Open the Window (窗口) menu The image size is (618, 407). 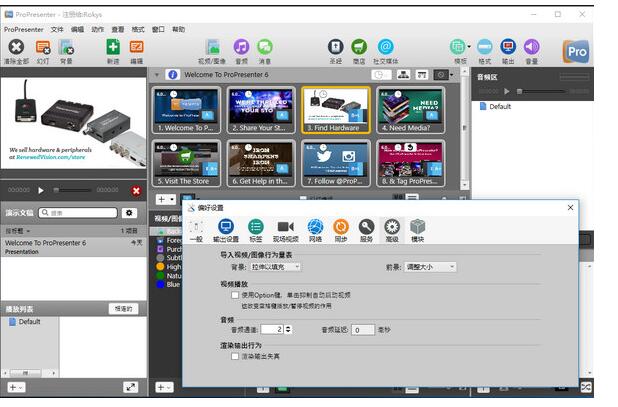[158, 30]
